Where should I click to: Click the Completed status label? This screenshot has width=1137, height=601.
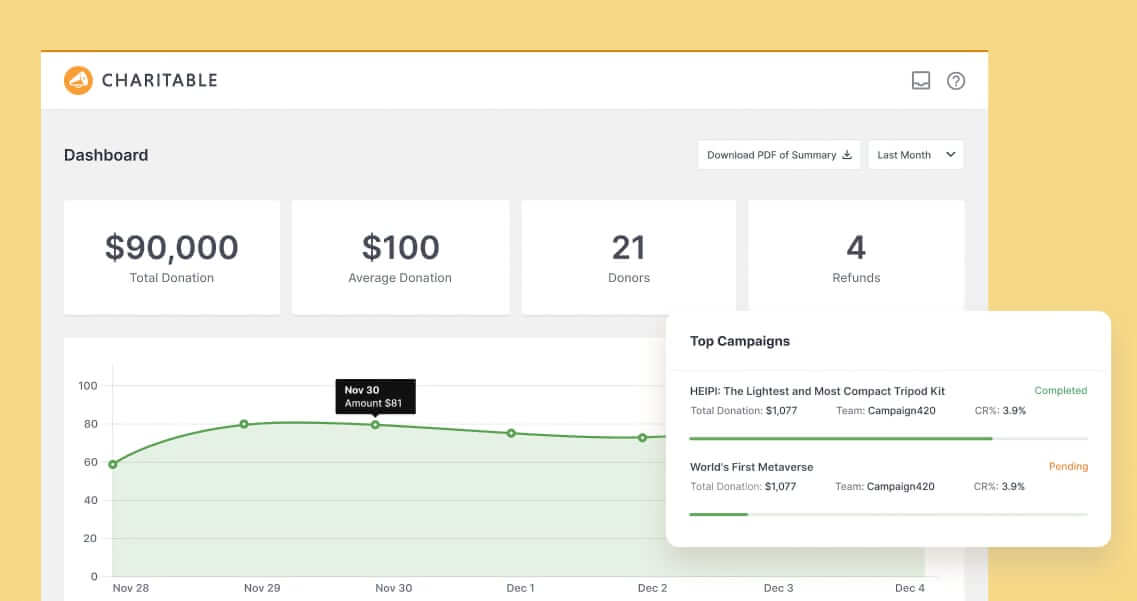click(x=1060, y=390)
